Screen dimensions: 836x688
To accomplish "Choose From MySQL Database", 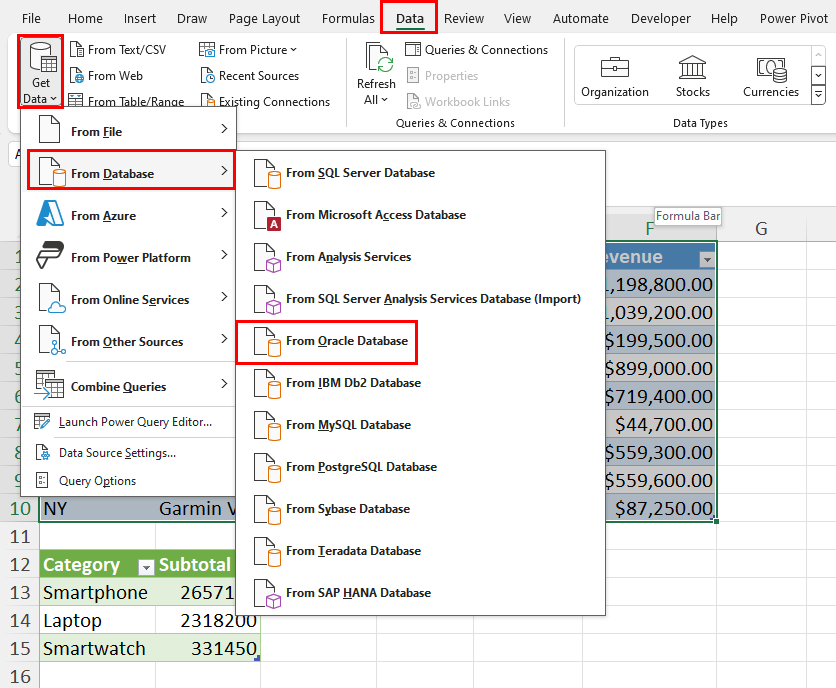I will [x=420, y=425].
